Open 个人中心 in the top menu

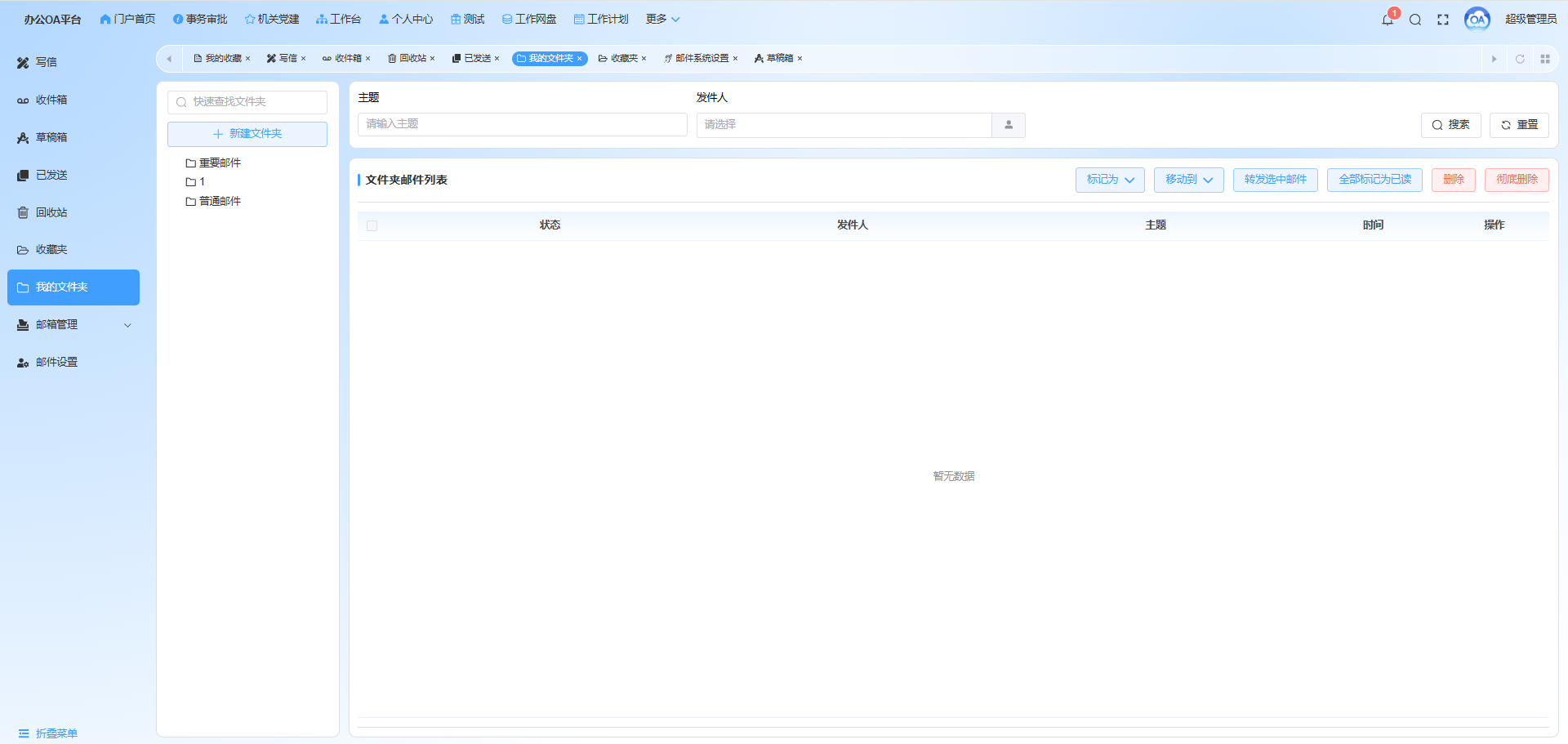[x=406, y=19]
